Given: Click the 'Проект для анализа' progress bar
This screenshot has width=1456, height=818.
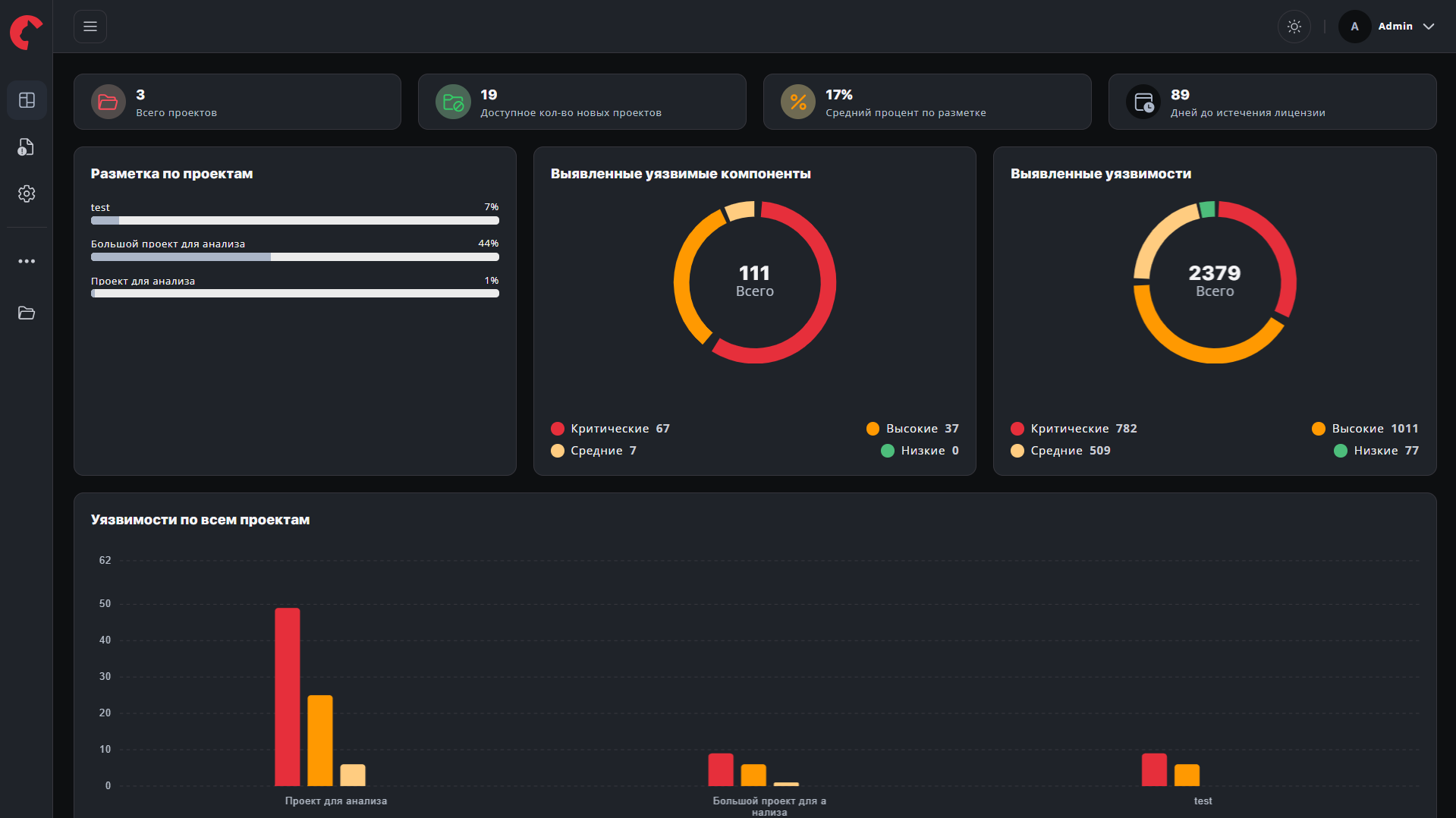Looking at the screenshot, I should pyautogui.click(x=295, y=294).
